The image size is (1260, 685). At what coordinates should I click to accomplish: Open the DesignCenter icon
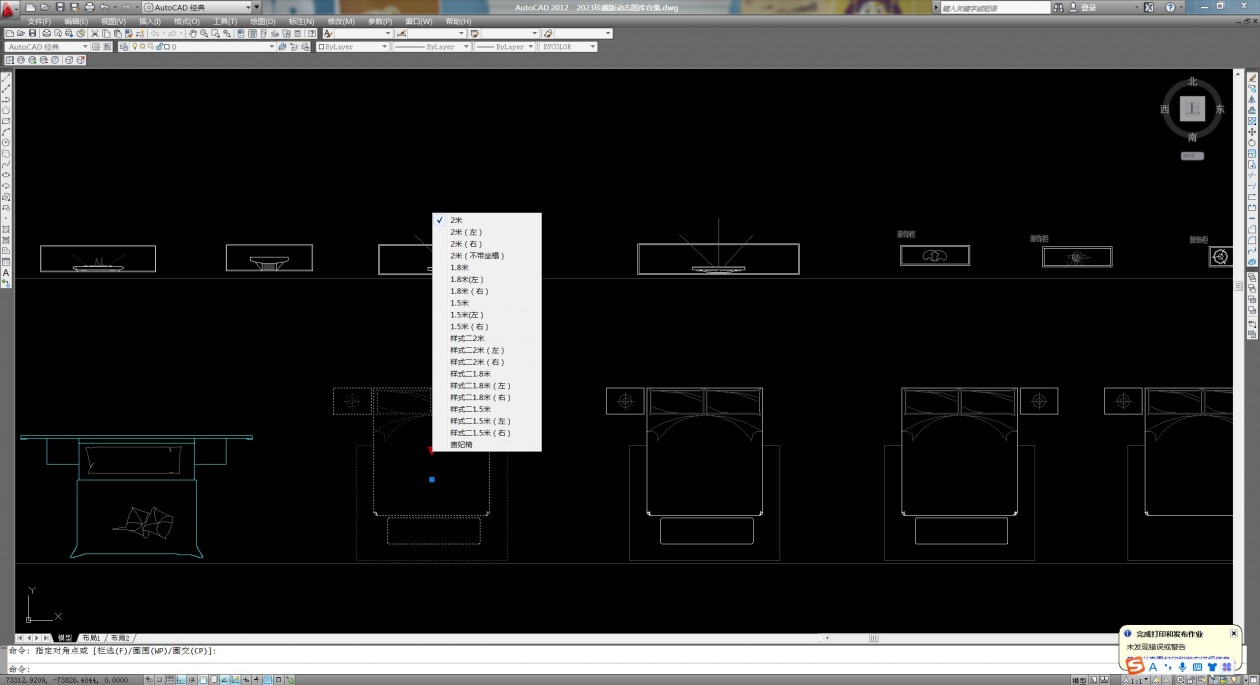(252, 33)
